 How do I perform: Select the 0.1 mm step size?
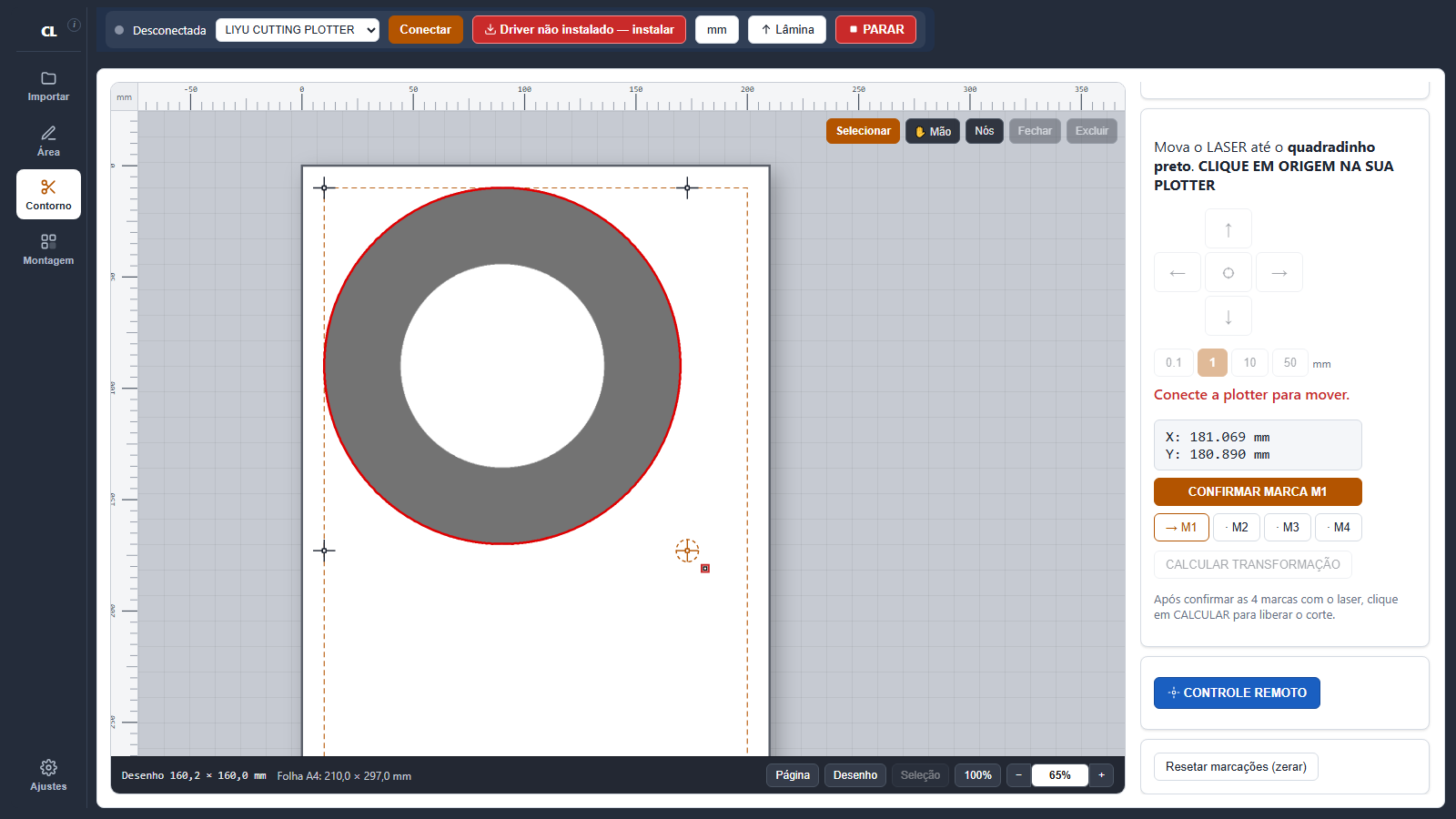1174,362
